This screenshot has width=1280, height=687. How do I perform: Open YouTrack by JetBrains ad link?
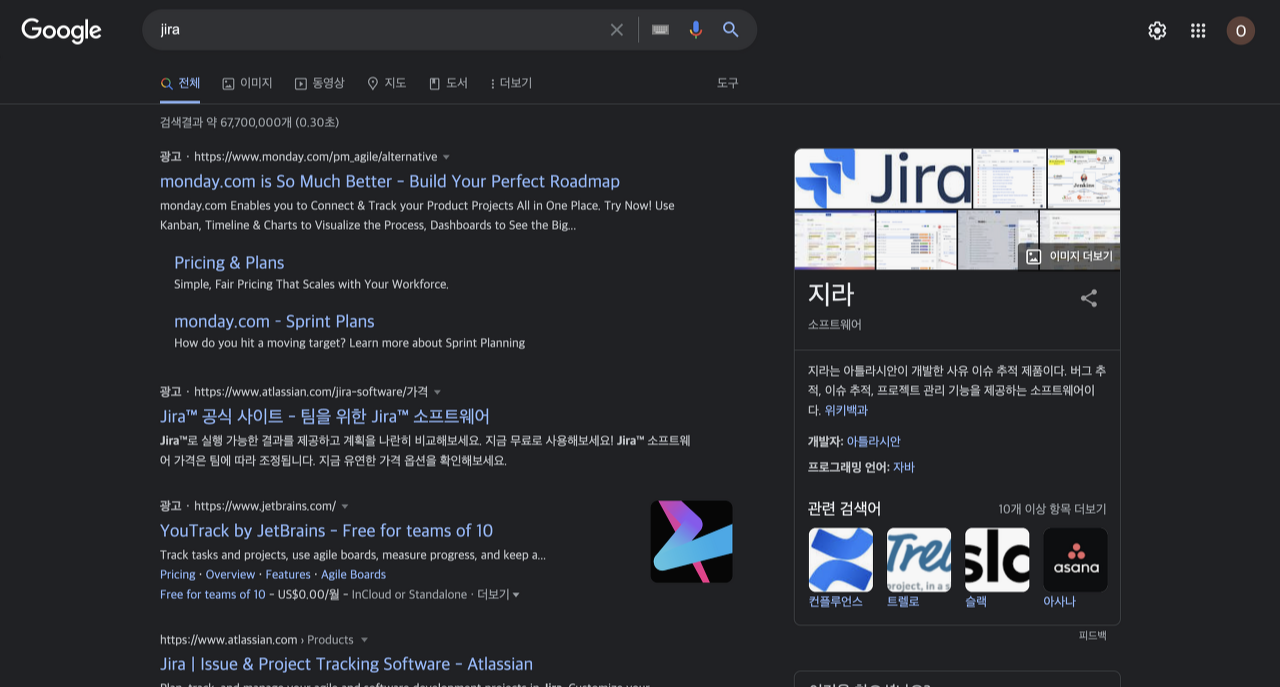[326, 530]
